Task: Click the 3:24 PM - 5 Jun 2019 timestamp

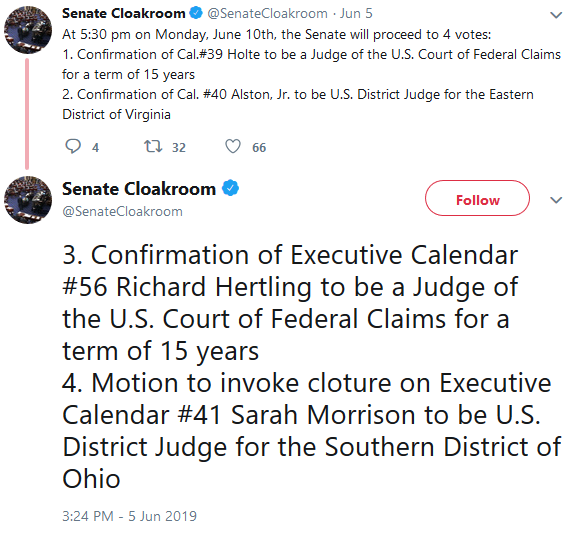Action: pyautogui.click(x=130, y=516)
